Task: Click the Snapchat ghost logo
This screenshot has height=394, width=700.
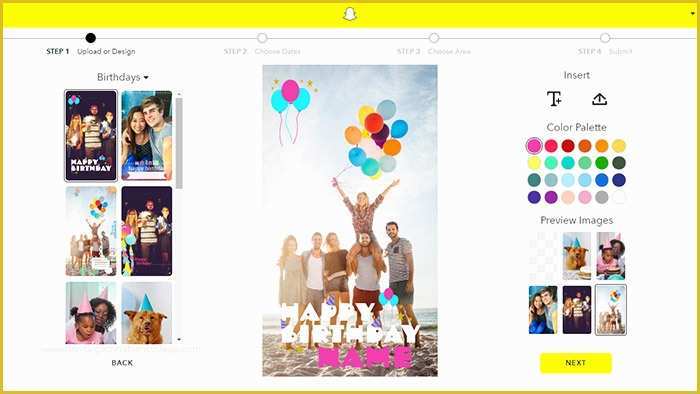Action: click(350, 14)
